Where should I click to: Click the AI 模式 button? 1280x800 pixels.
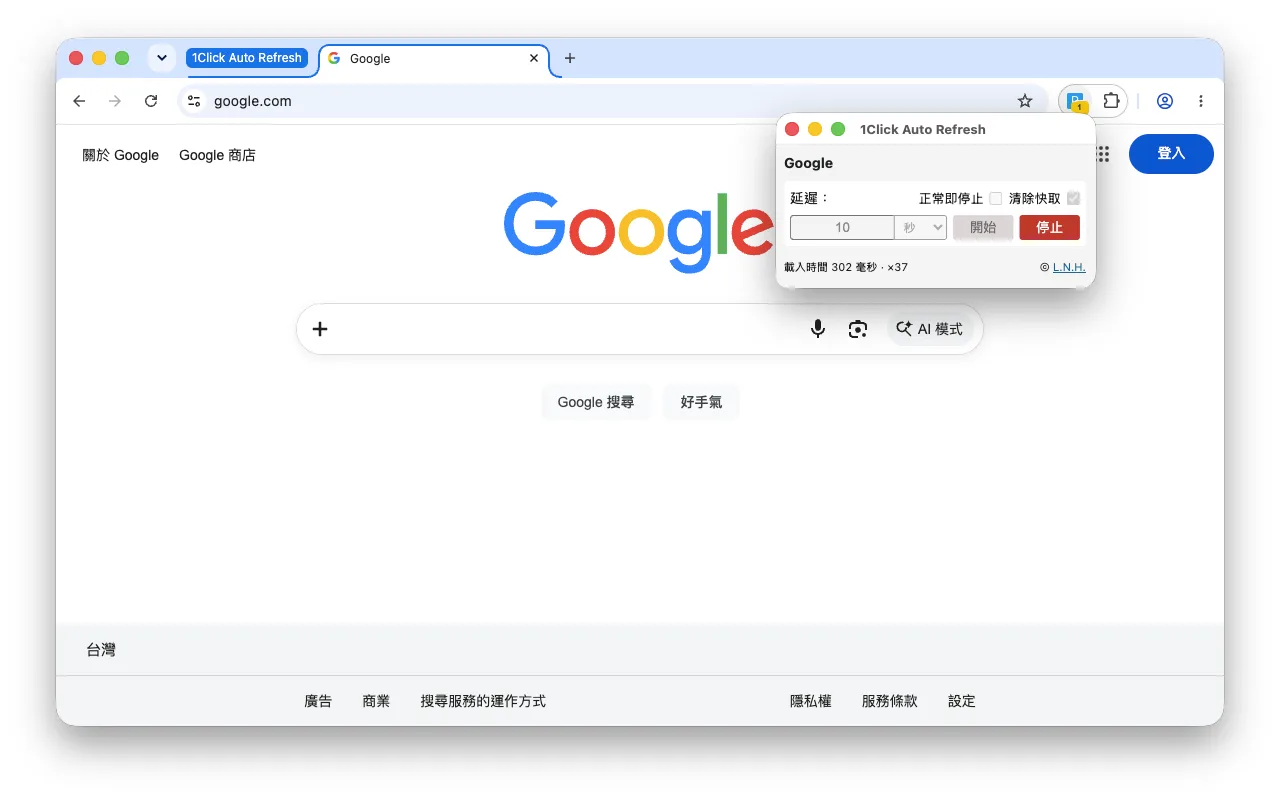930,329
